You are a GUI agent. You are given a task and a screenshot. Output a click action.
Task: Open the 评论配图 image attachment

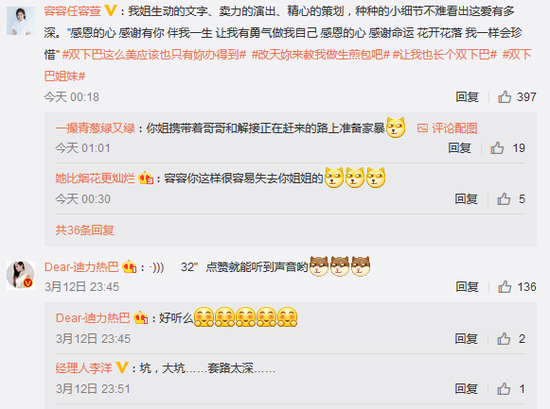447,128
